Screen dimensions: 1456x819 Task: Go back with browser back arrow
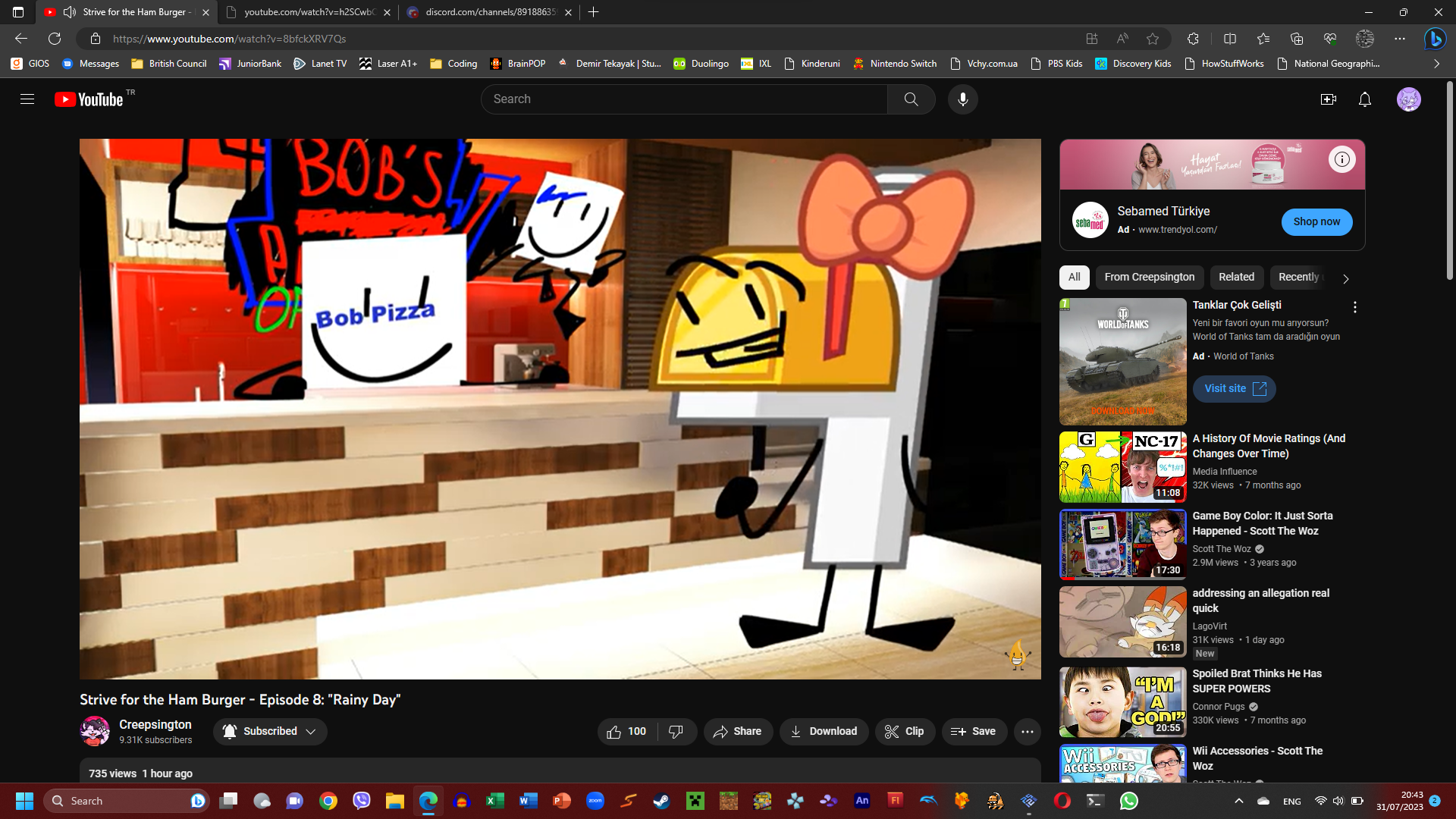(21, 39)
